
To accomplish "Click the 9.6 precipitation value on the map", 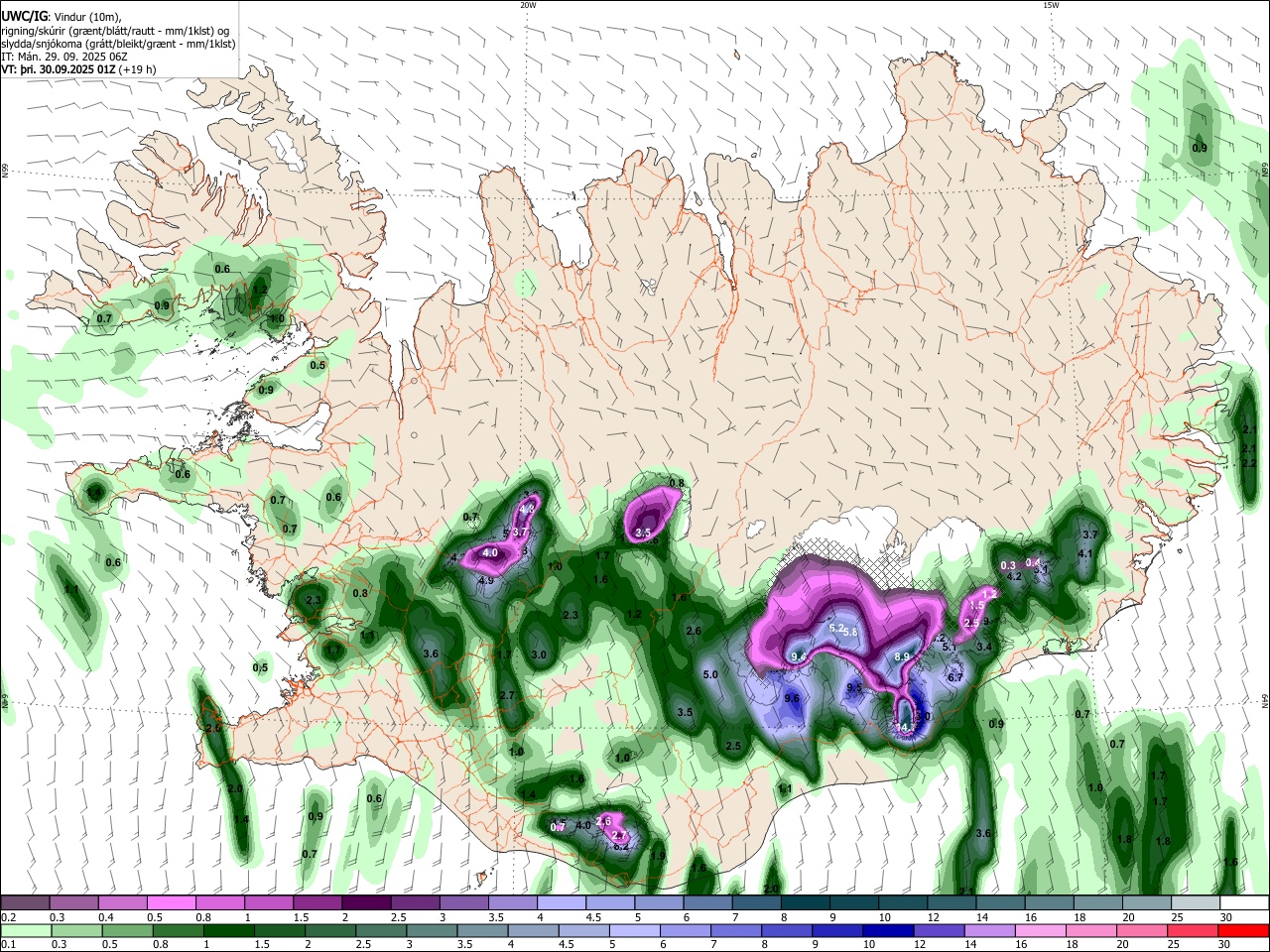I will (792, 698).
